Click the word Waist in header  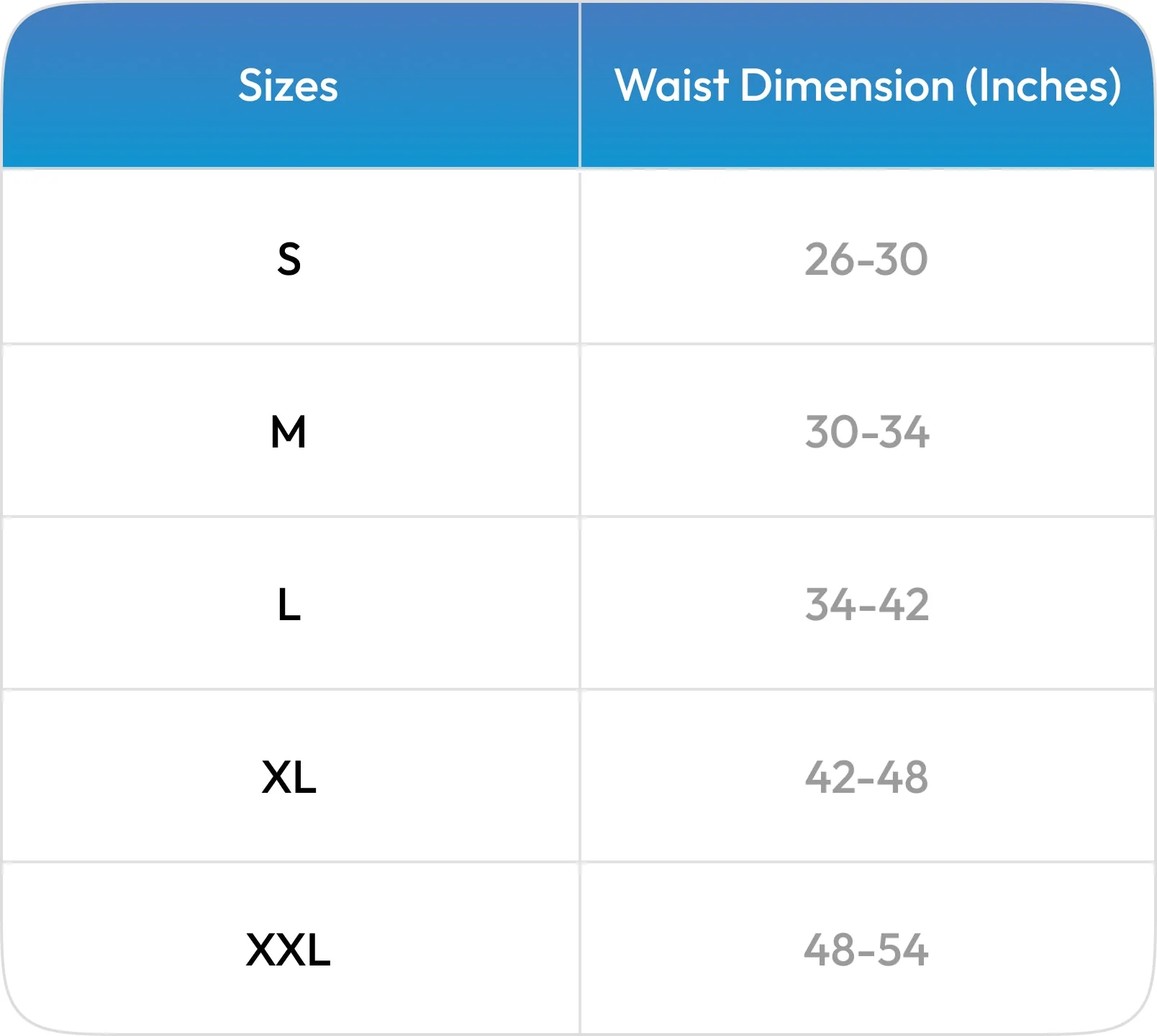click(671, 86)
